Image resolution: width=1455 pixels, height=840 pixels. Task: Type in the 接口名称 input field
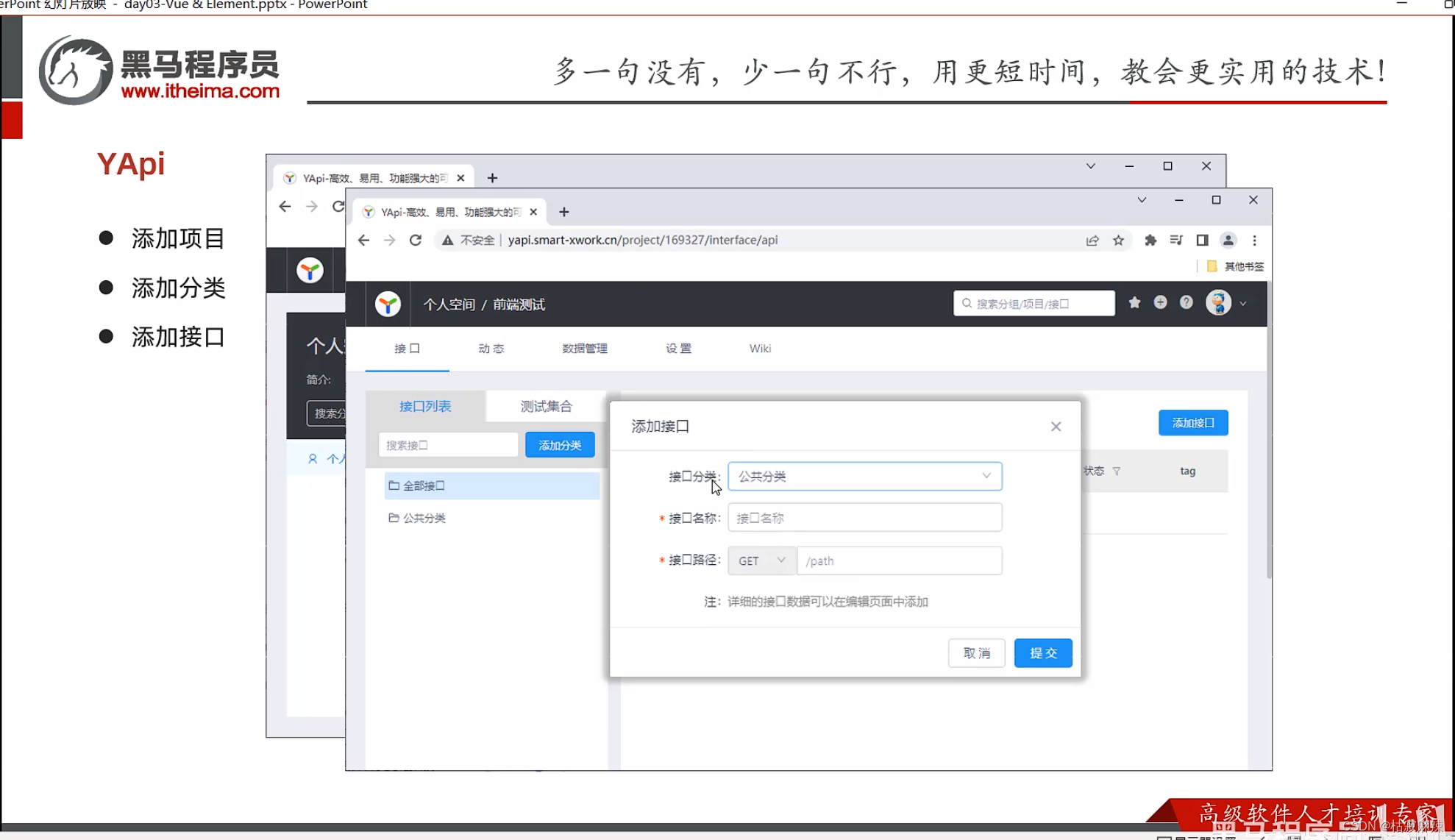coord(864,517)
